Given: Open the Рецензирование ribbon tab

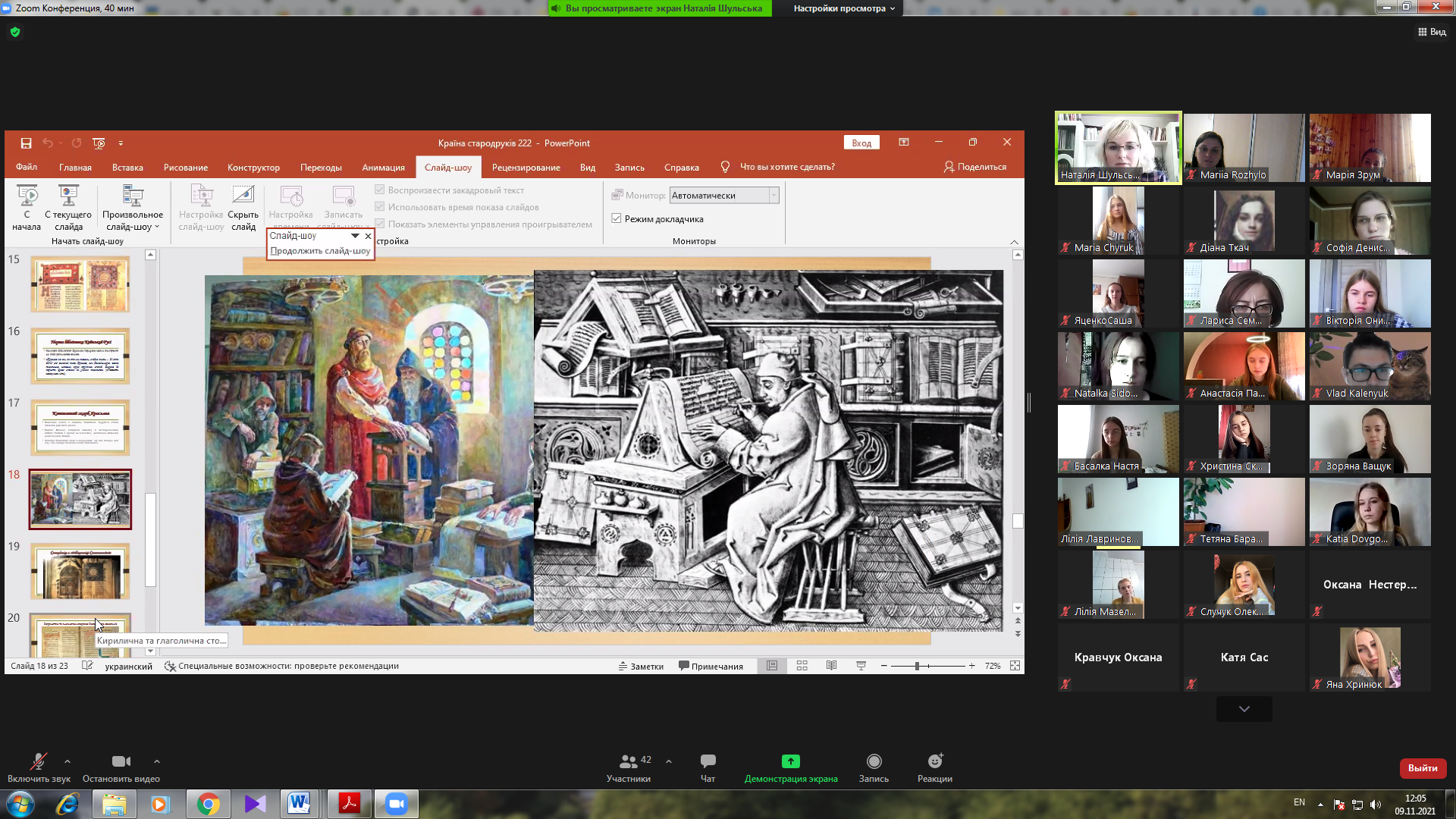Looking at the screenshot, I should point(526,168).
